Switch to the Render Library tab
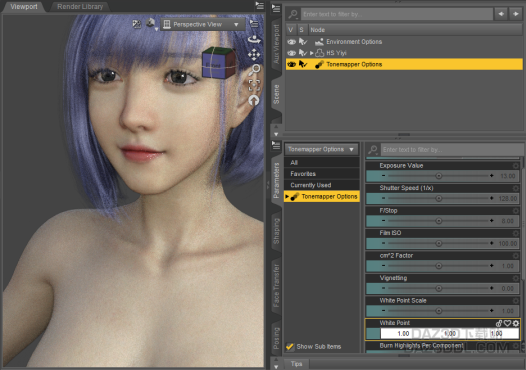This screenshot has width=526, height=370. (x=80, y=7)
